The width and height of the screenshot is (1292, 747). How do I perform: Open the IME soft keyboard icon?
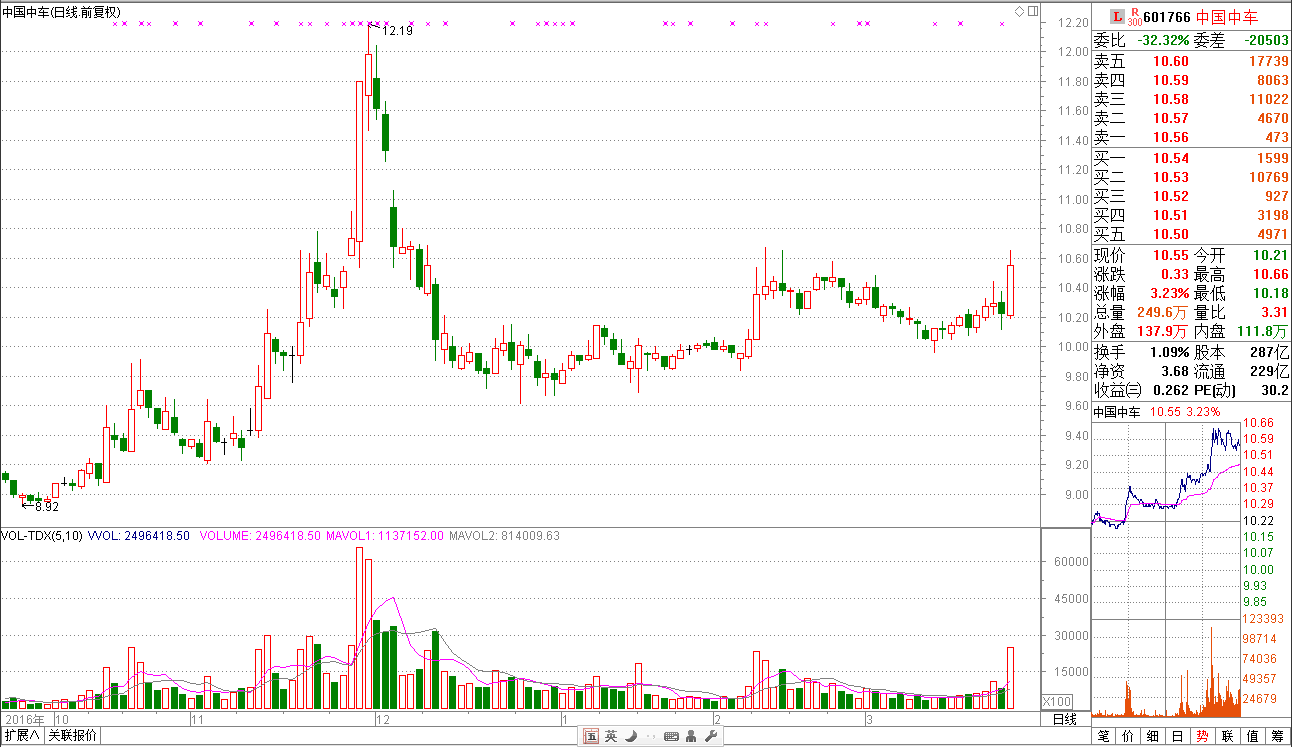click(x=670, y=736)
